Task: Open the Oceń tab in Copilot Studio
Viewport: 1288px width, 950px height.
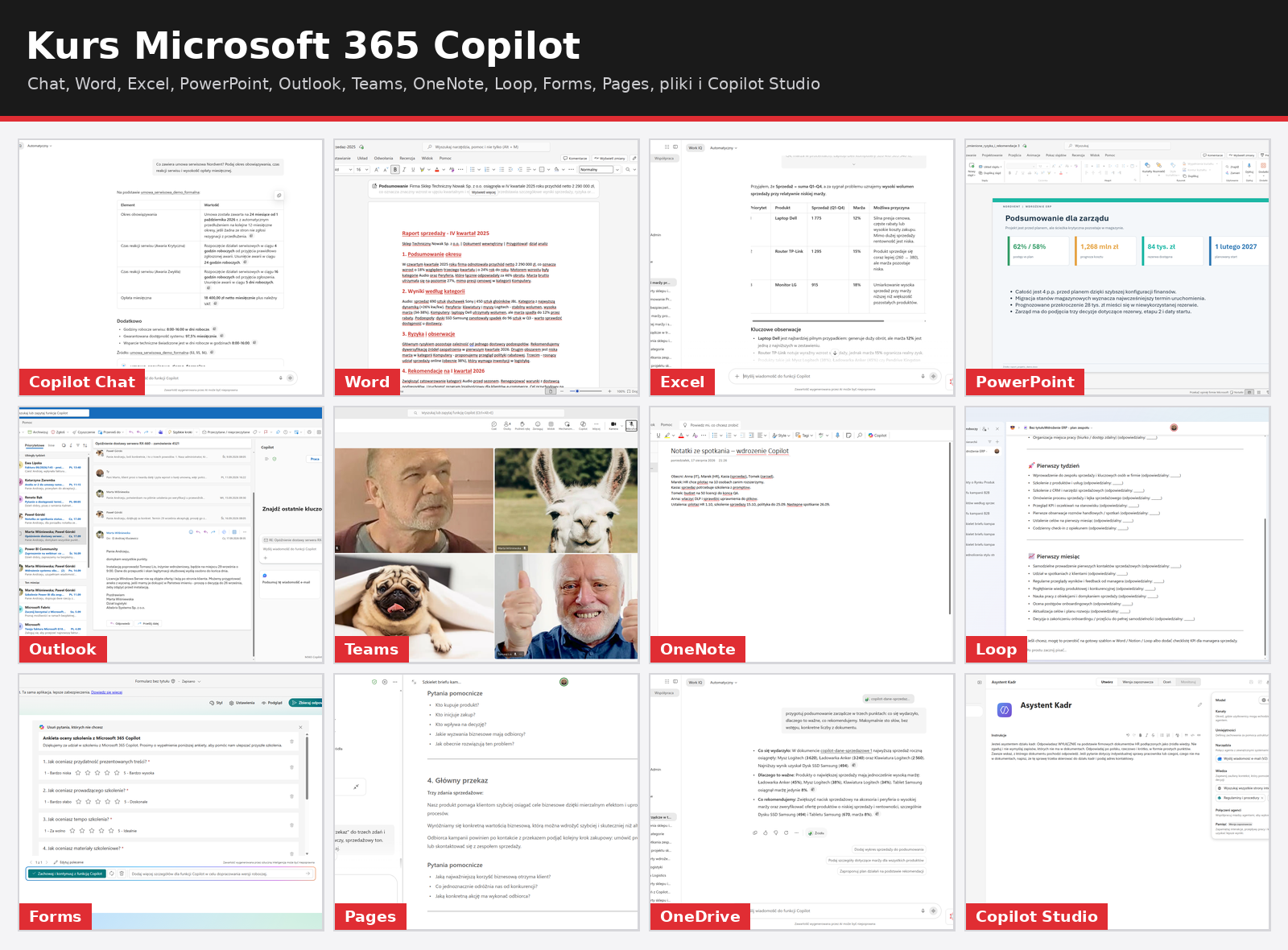Action: pos(1167,682)
